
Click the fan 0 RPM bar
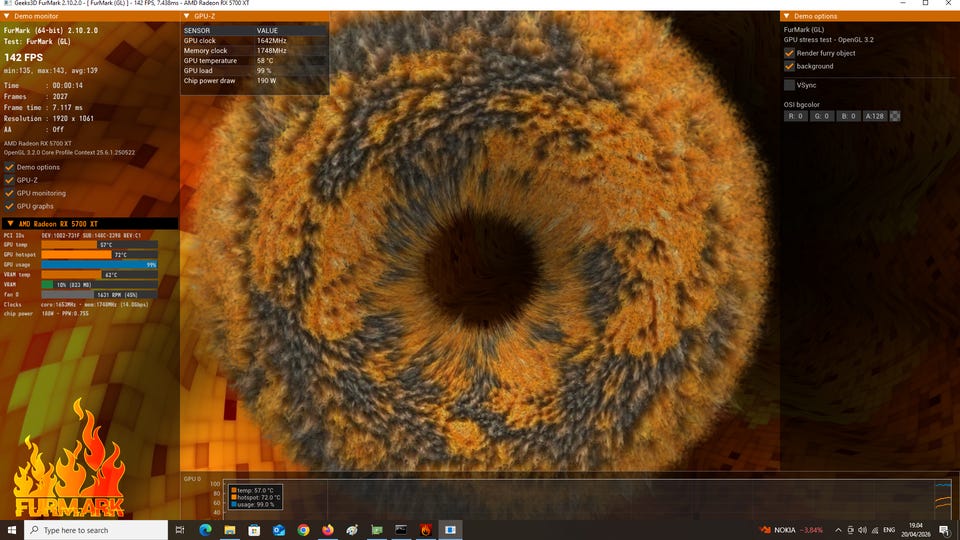pos(99,294)
